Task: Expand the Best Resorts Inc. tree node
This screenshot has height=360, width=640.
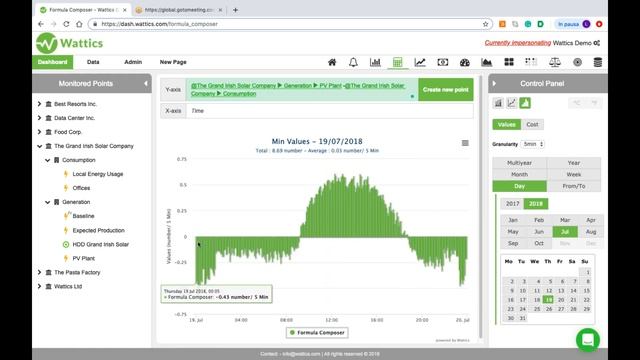Action: [x=40, y=104]
